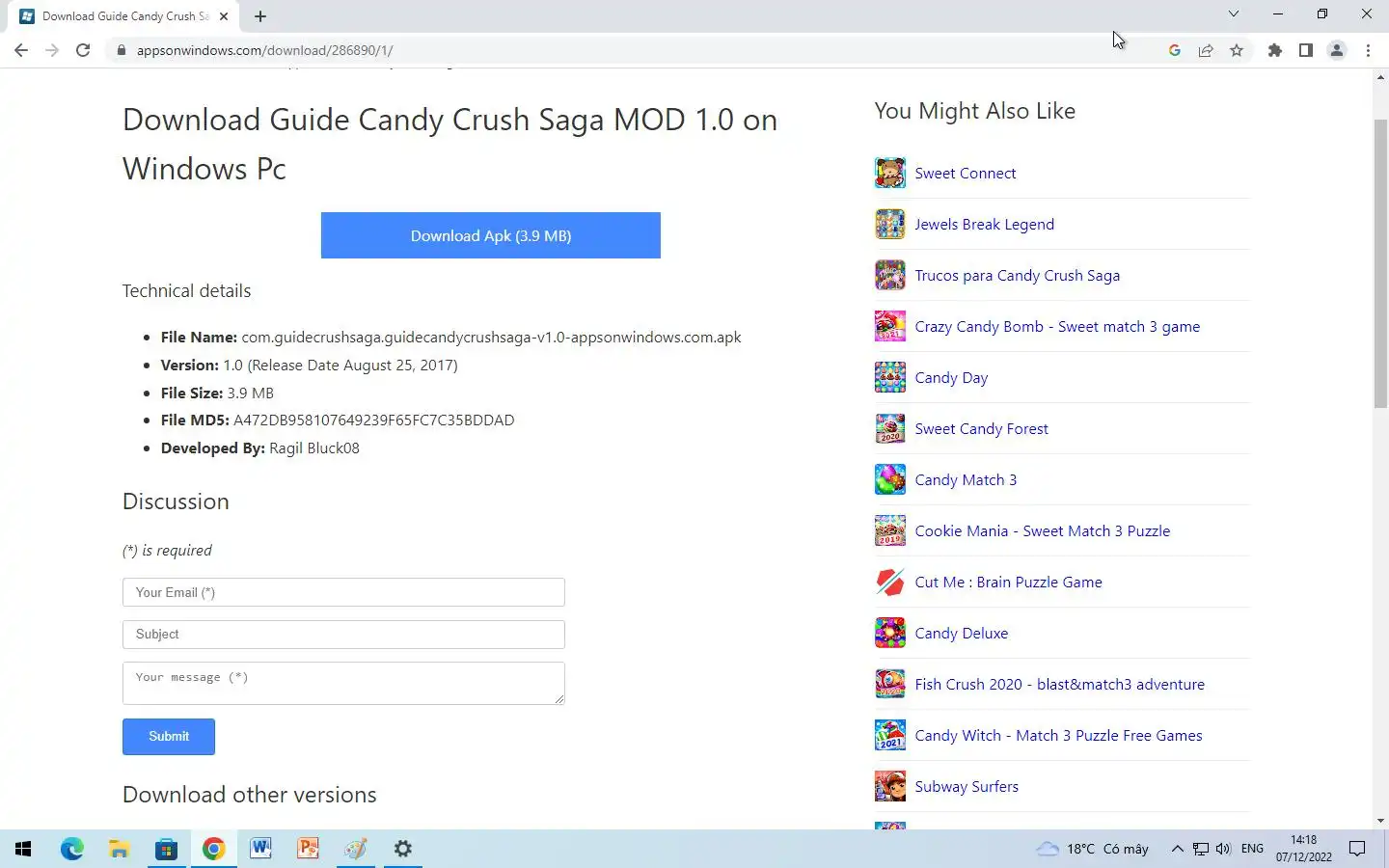
Task: Open the notification center
Action: tap(1357, 849)
